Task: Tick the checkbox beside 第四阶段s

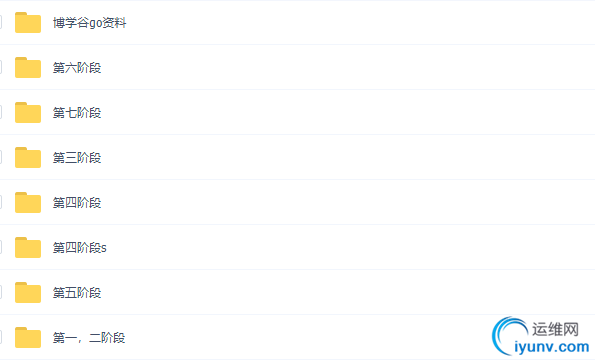Action: pyautogui.click(x=0, y=247)
